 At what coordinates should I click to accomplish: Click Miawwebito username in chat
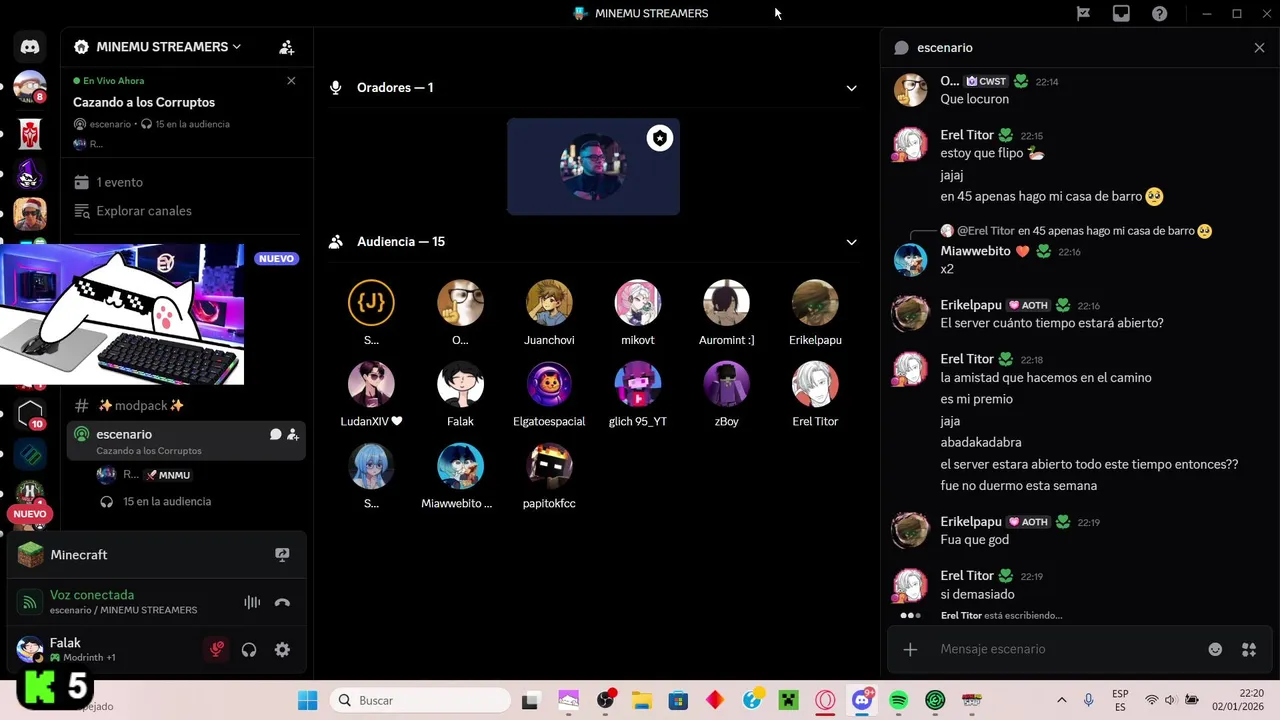(975, 251)
